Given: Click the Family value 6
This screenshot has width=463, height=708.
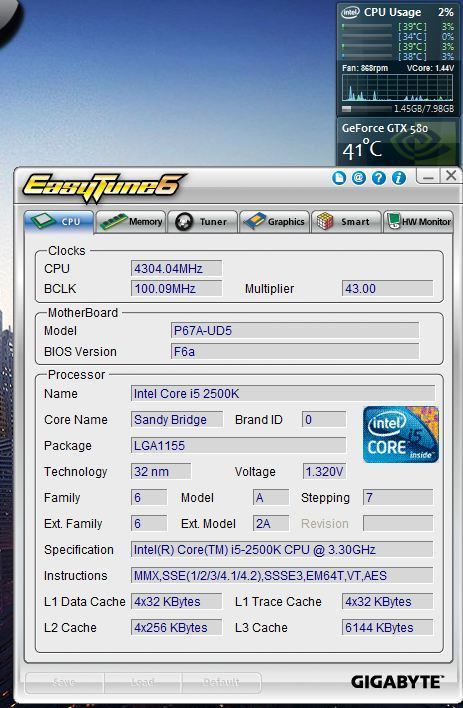Looking at the screenshot, I should click(x=149, y=497).
